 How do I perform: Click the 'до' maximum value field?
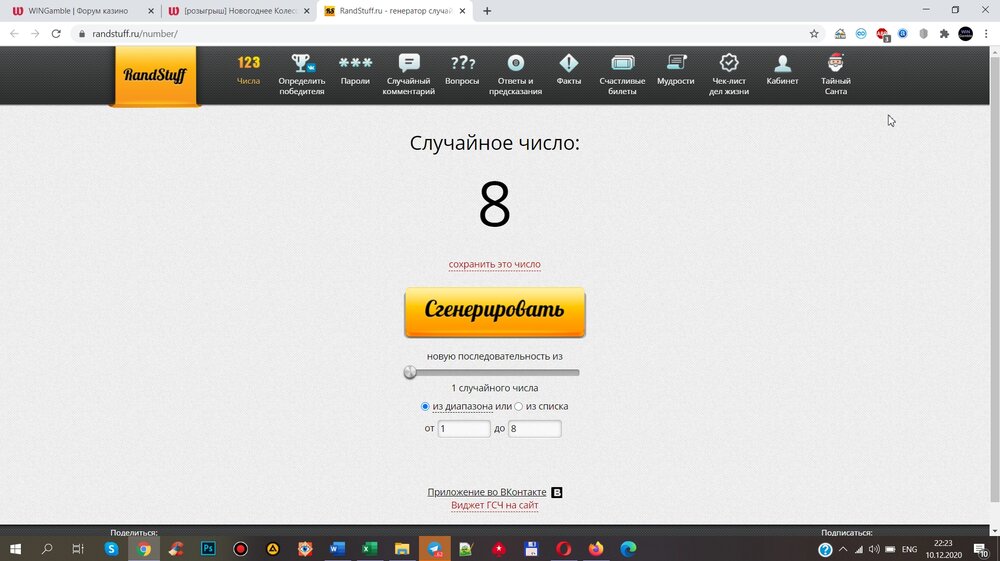(x=534, y=429)
